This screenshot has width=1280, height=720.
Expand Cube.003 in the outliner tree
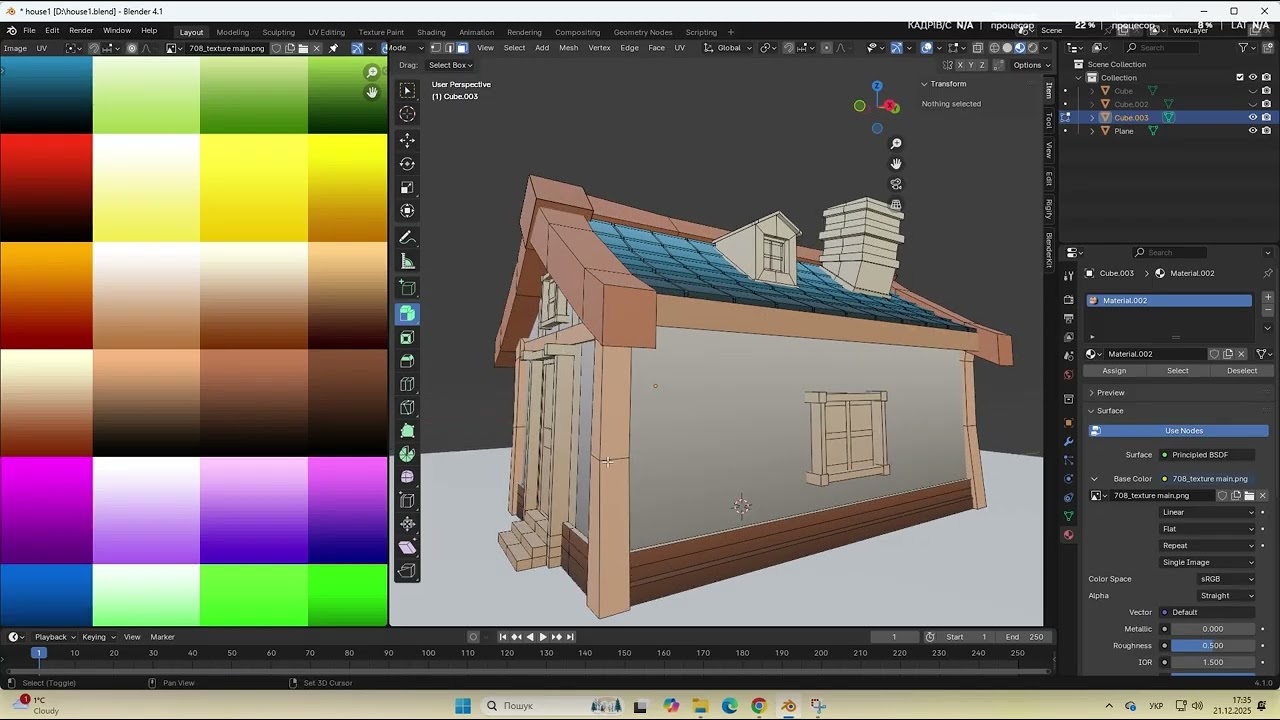pyautogui.click(x=1092, y=118)
